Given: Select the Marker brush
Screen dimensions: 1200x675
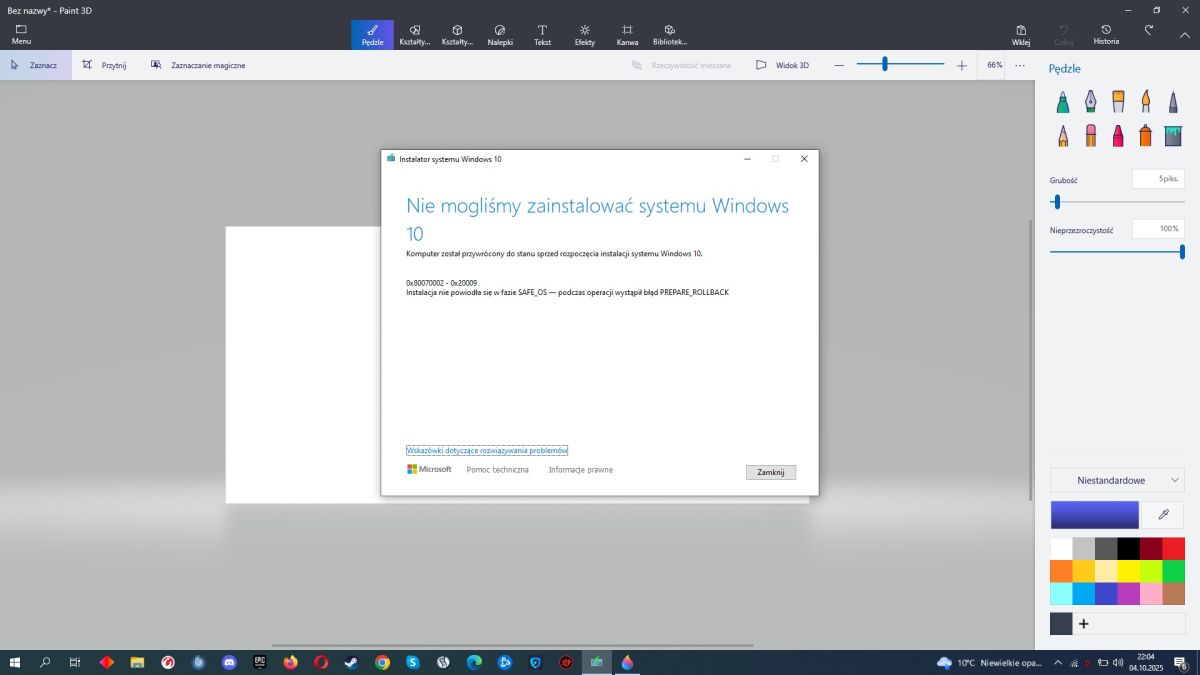Looking at the screenshot, I should pos(1062,101).
